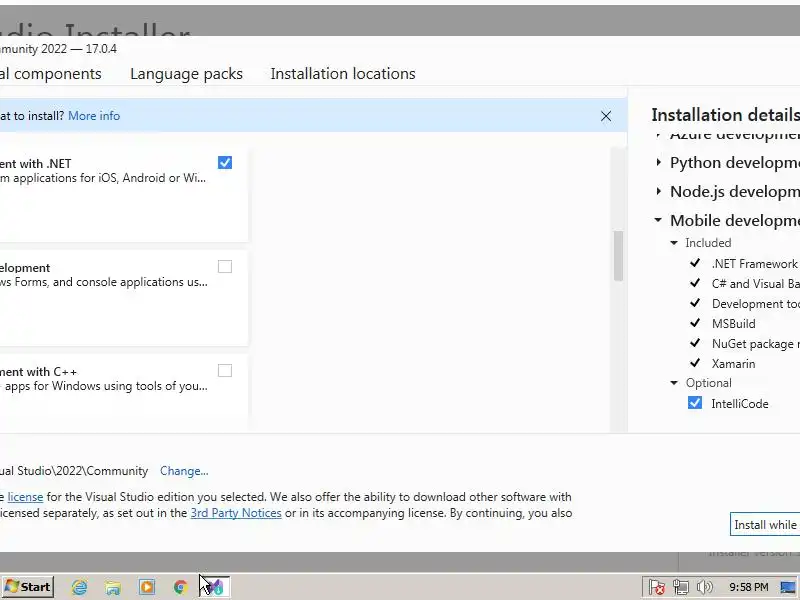Click the Change... location link
800x600 pixels.
tap(184, 471)
